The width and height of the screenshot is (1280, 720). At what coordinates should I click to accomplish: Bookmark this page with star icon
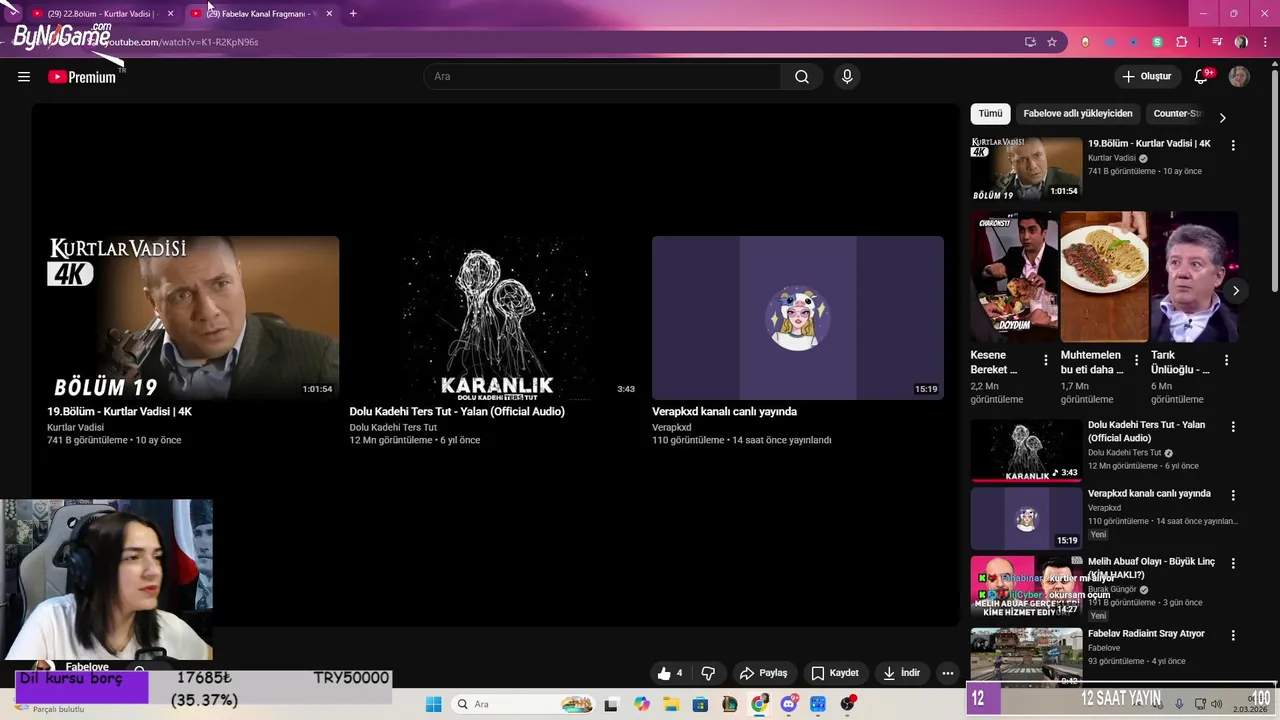pos(1052,42)
